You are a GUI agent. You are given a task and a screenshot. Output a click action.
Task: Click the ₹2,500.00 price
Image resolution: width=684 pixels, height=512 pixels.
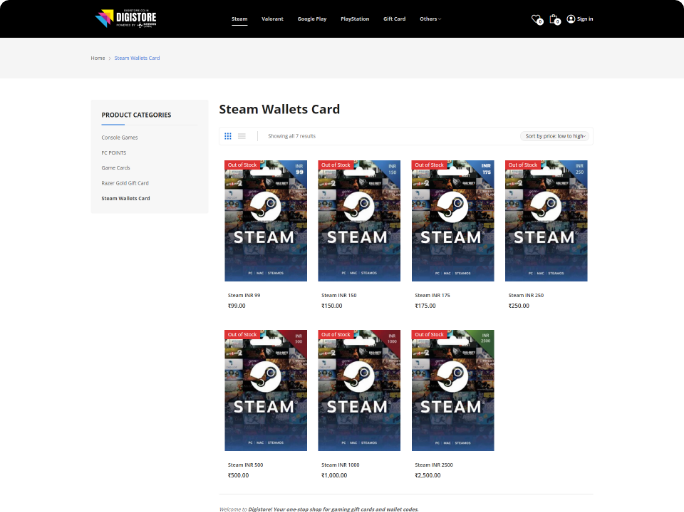point(428,475)
